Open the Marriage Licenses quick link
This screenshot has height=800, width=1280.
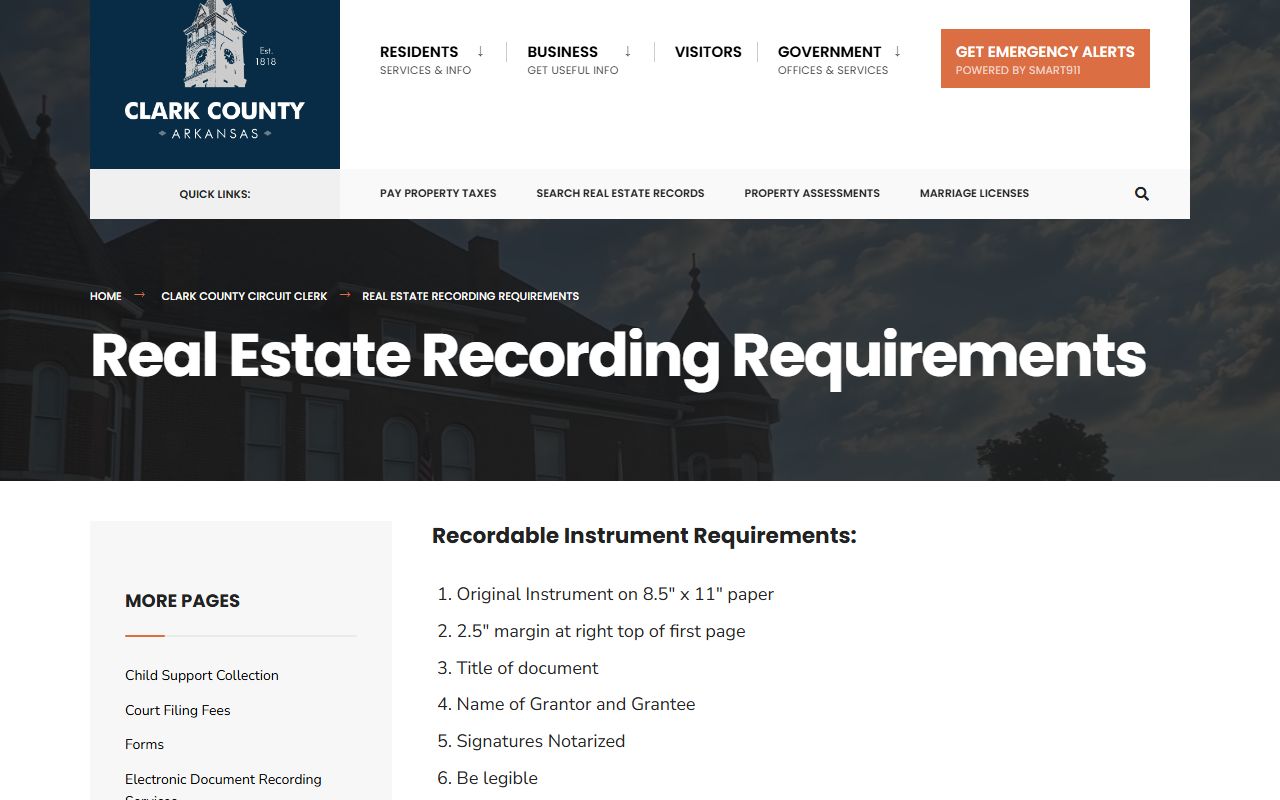(974, 194)
